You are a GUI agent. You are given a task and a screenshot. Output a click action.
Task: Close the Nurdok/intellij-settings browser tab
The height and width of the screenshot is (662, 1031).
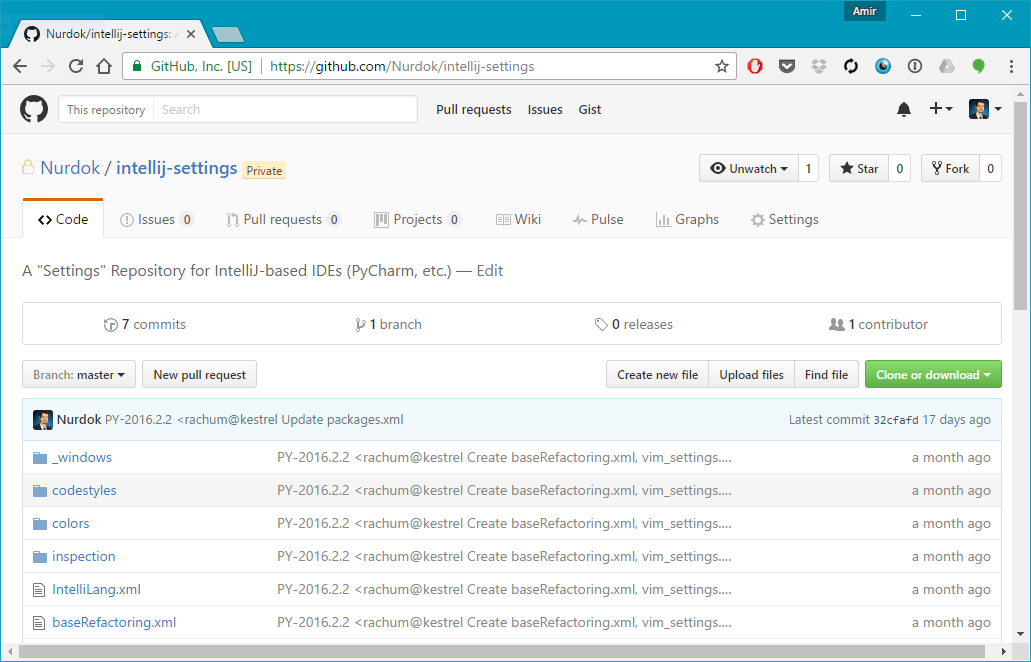[191, 34]
